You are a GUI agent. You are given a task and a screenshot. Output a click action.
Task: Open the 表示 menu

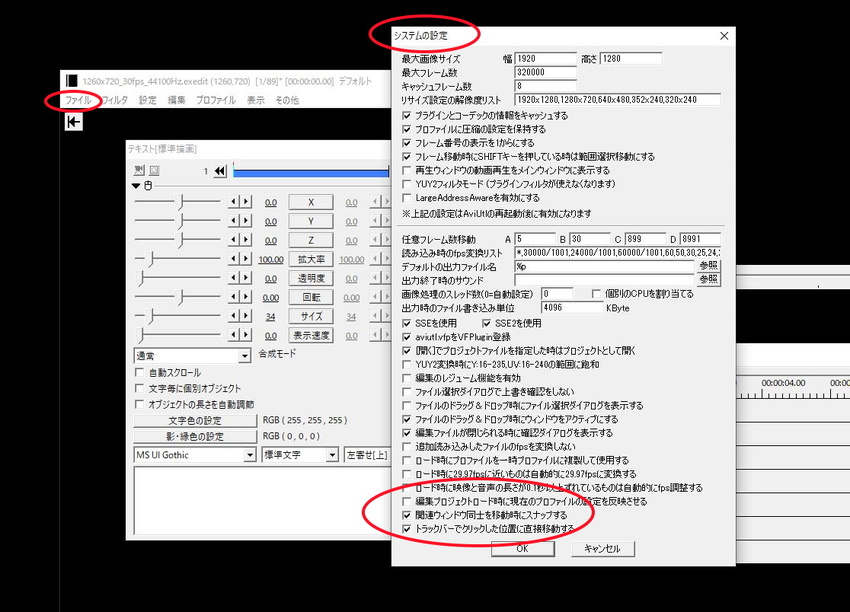click(x=255, y=100)
